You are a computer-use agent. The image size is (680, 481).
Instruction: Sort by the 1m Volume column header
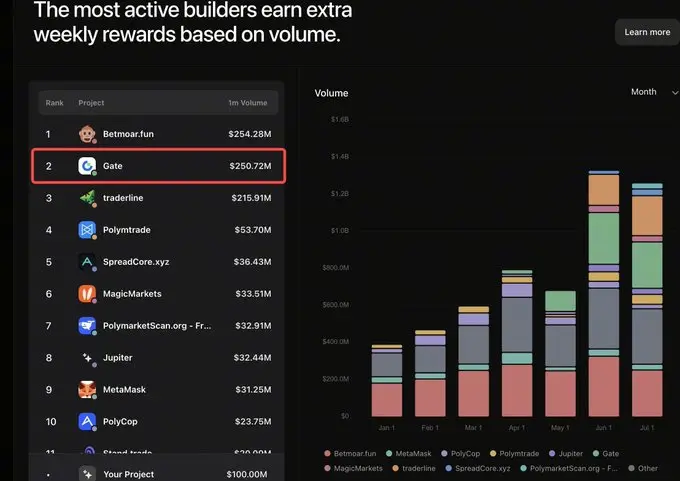tap(248, 103)
